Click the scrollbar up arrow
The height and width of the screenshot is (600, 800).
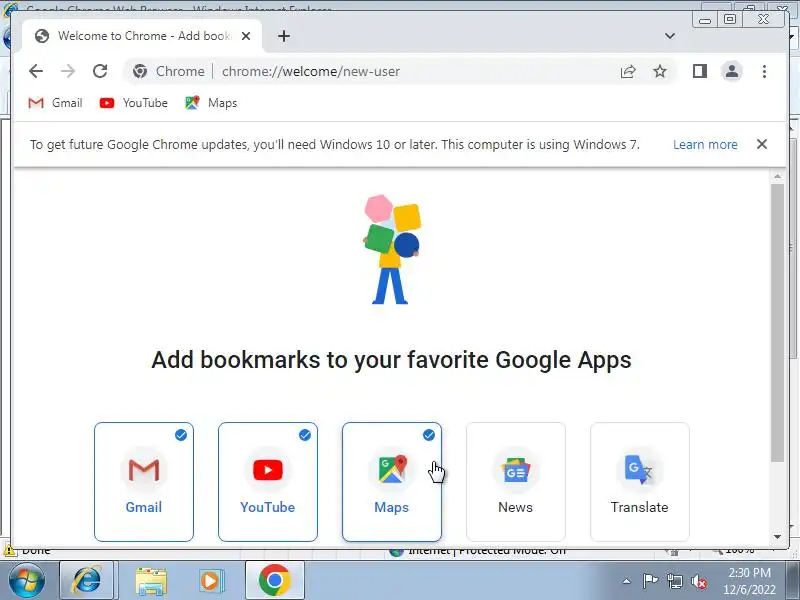[777, 177]
